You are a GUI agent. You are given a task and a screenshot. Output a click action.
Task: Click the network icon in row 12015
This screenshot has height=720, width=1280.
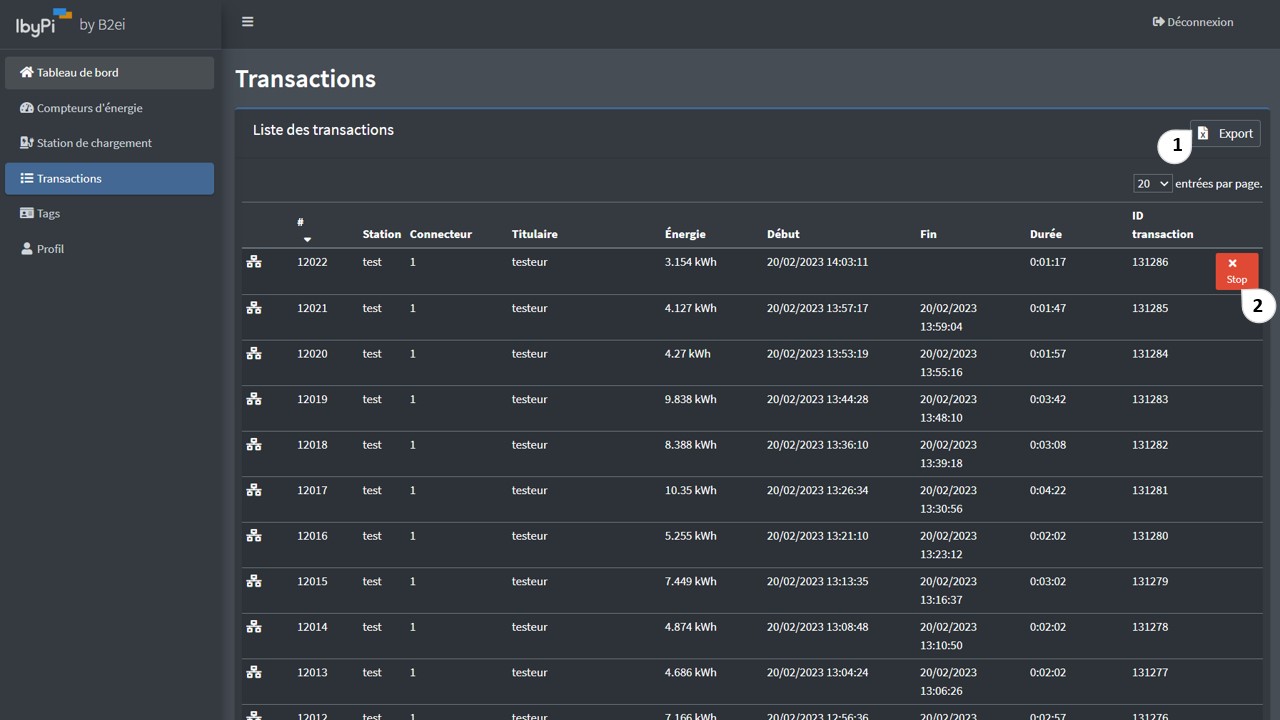(x=254, y=581)
